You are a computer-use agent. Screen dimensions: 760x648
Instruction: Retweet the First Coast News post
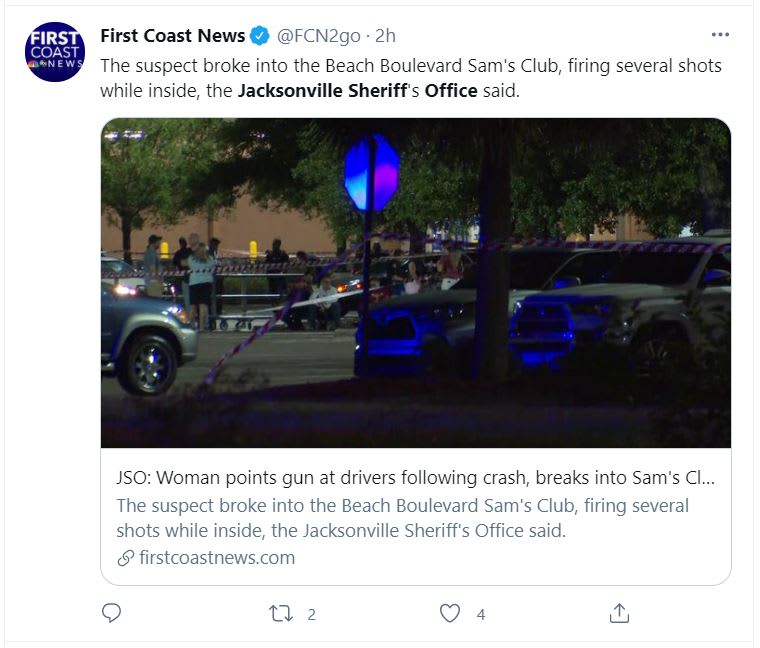pyautogui.click(x=281, y=613)
